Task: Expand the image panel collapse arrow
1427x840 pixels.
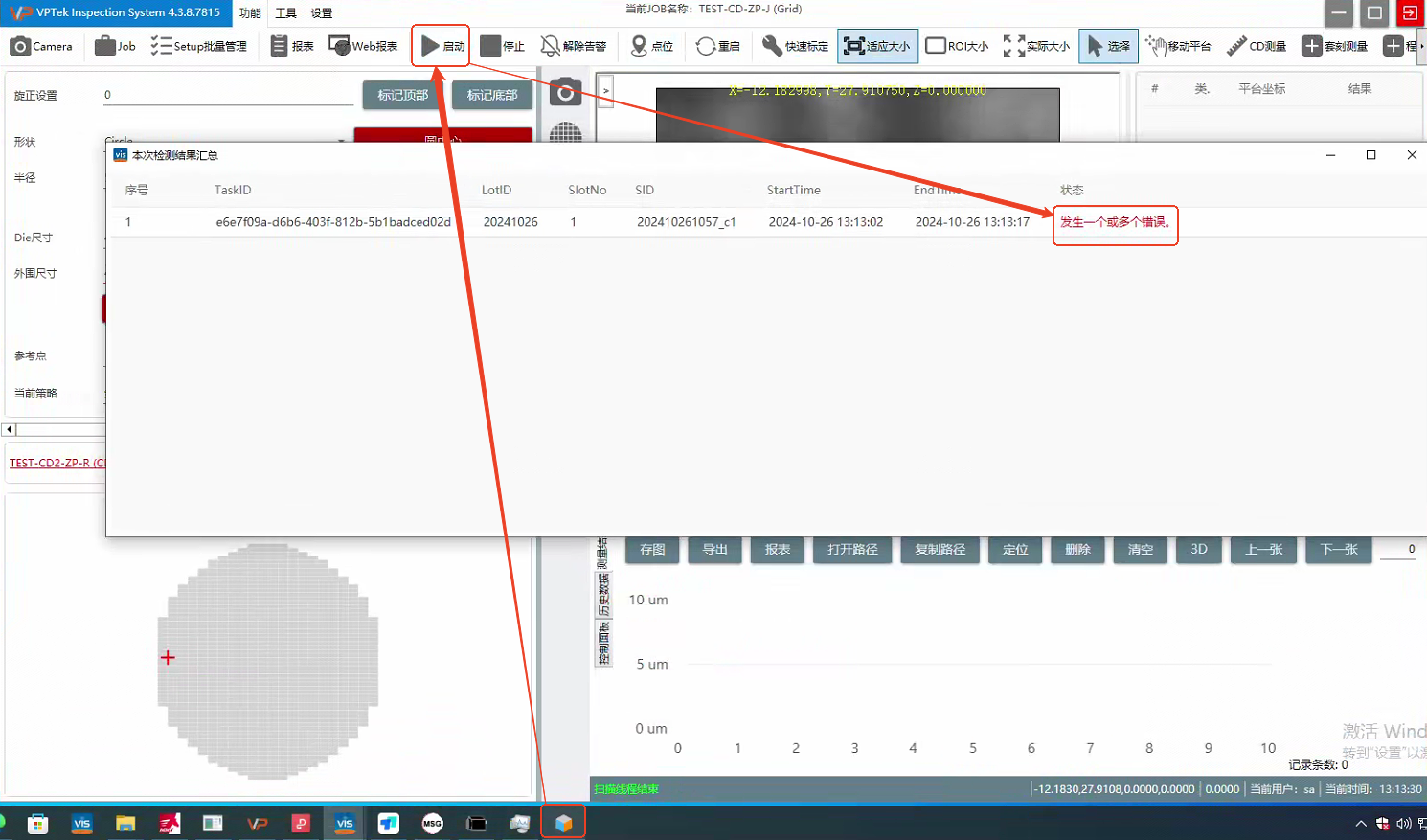Action: [x=605, y=91]
